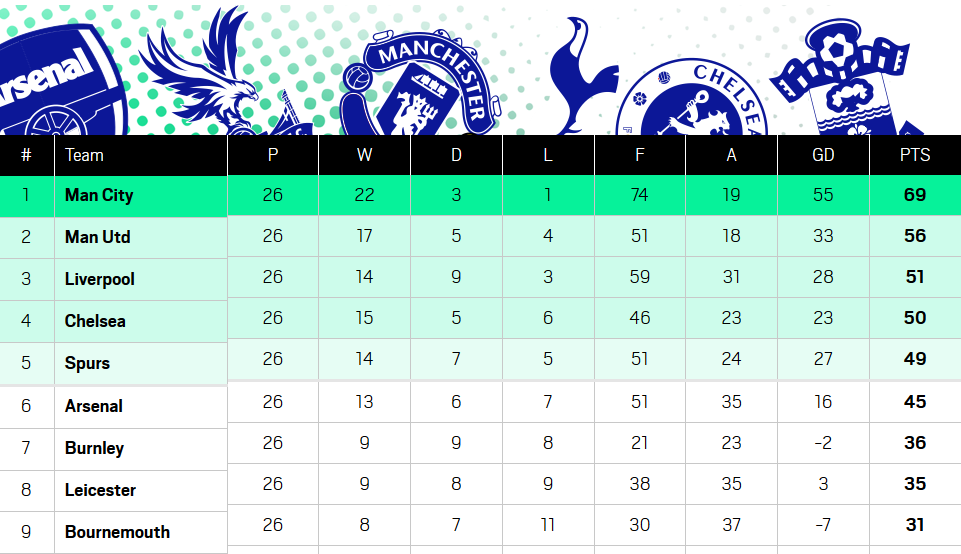Open the Man City team row
This screenshot has width=961, height=554.
[99, 195]
